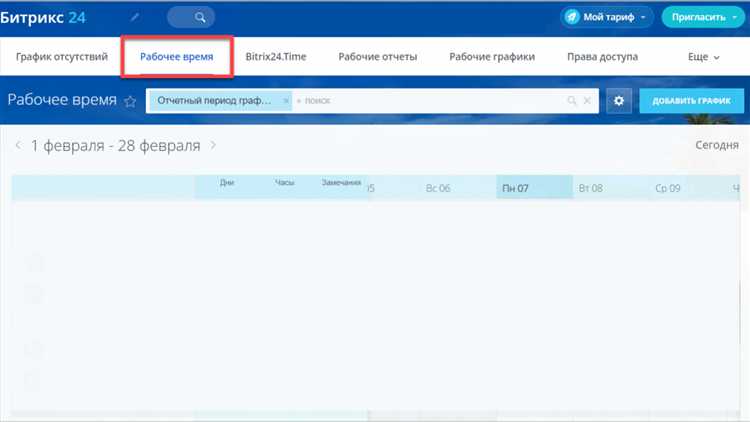This screenshot has width=750, height=422.
Task: Open settings via the gear icon
Action: point(618,100)
